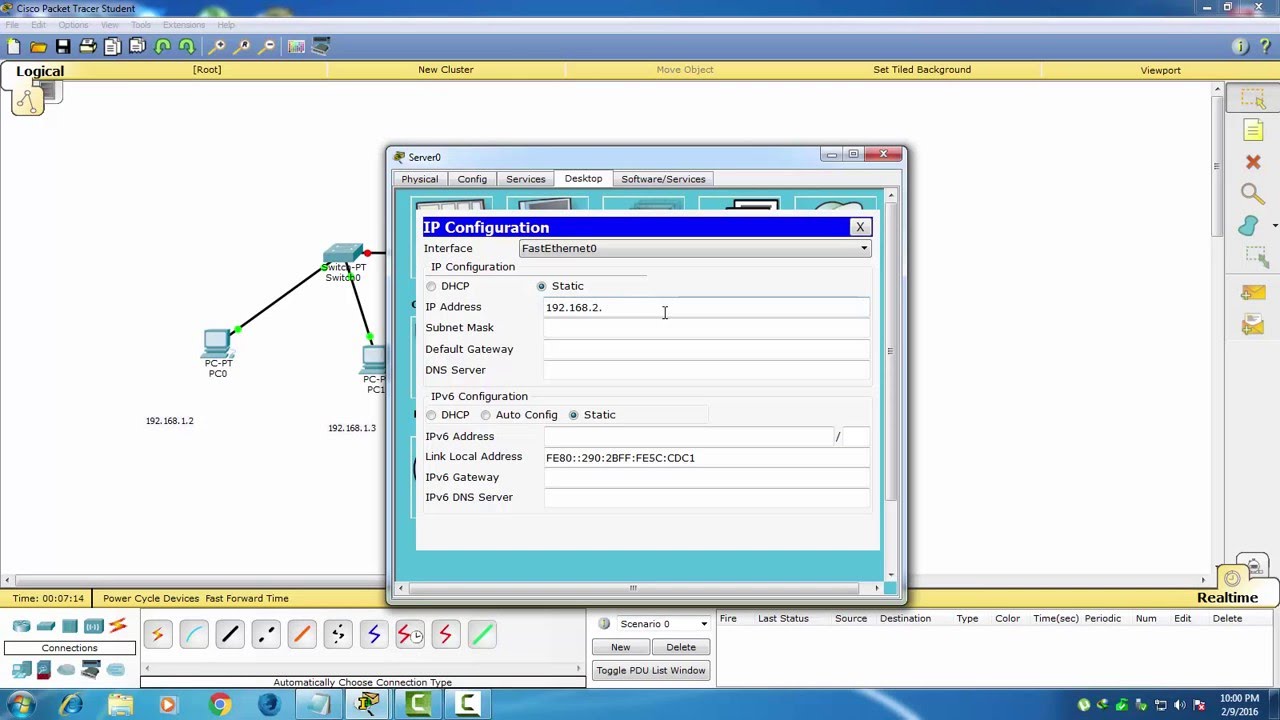
Task: Choose the Add Simple PDU envelope
Action: point(1253,292)
